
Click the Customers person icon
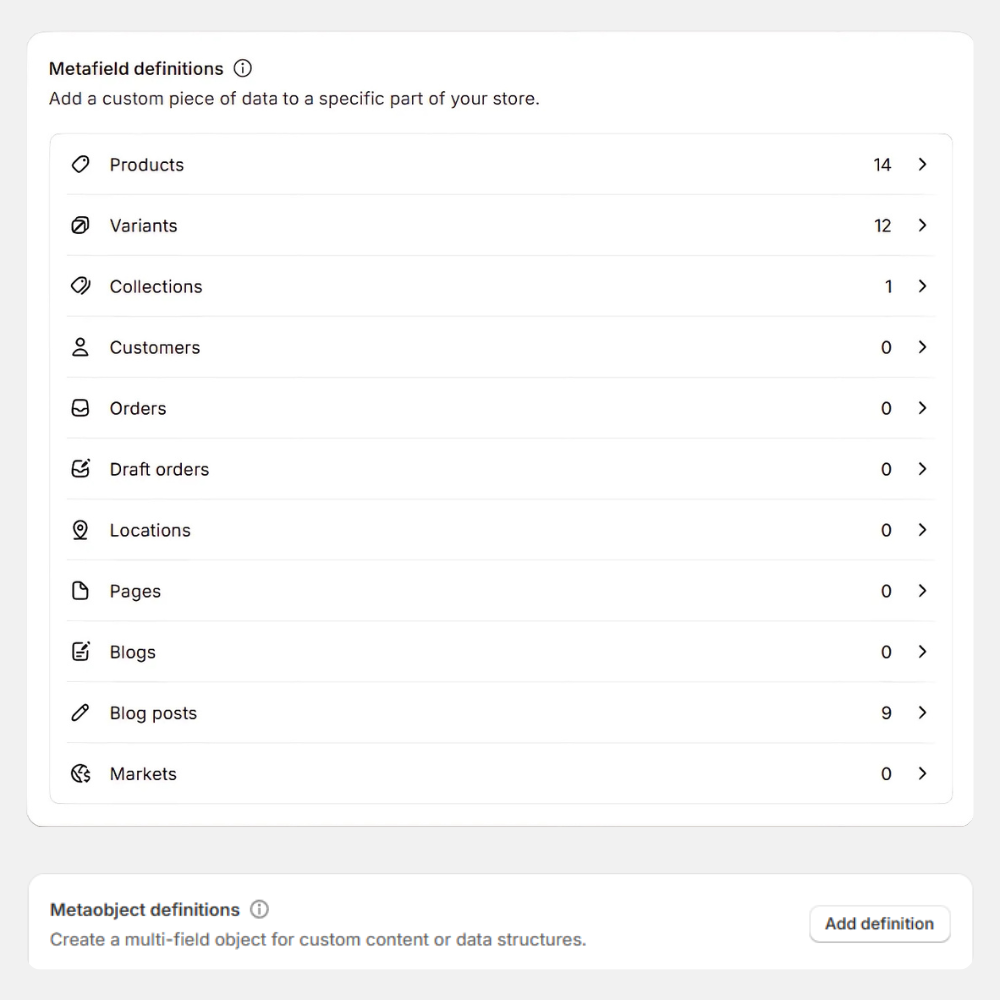point(81,347)
